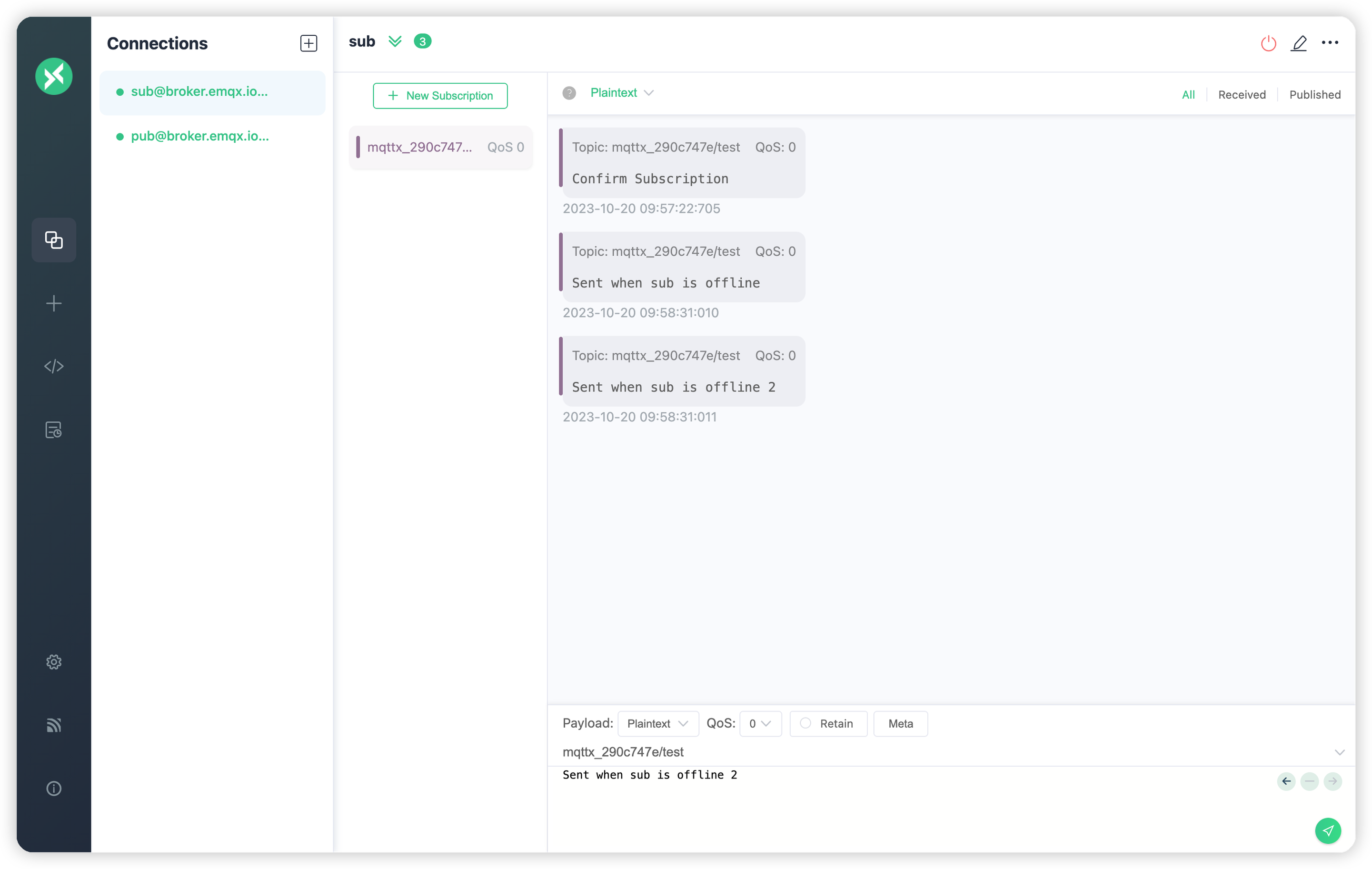1372x869 pixels.
Task: Click the New Subscription button
Action: [x=440, y=96]
